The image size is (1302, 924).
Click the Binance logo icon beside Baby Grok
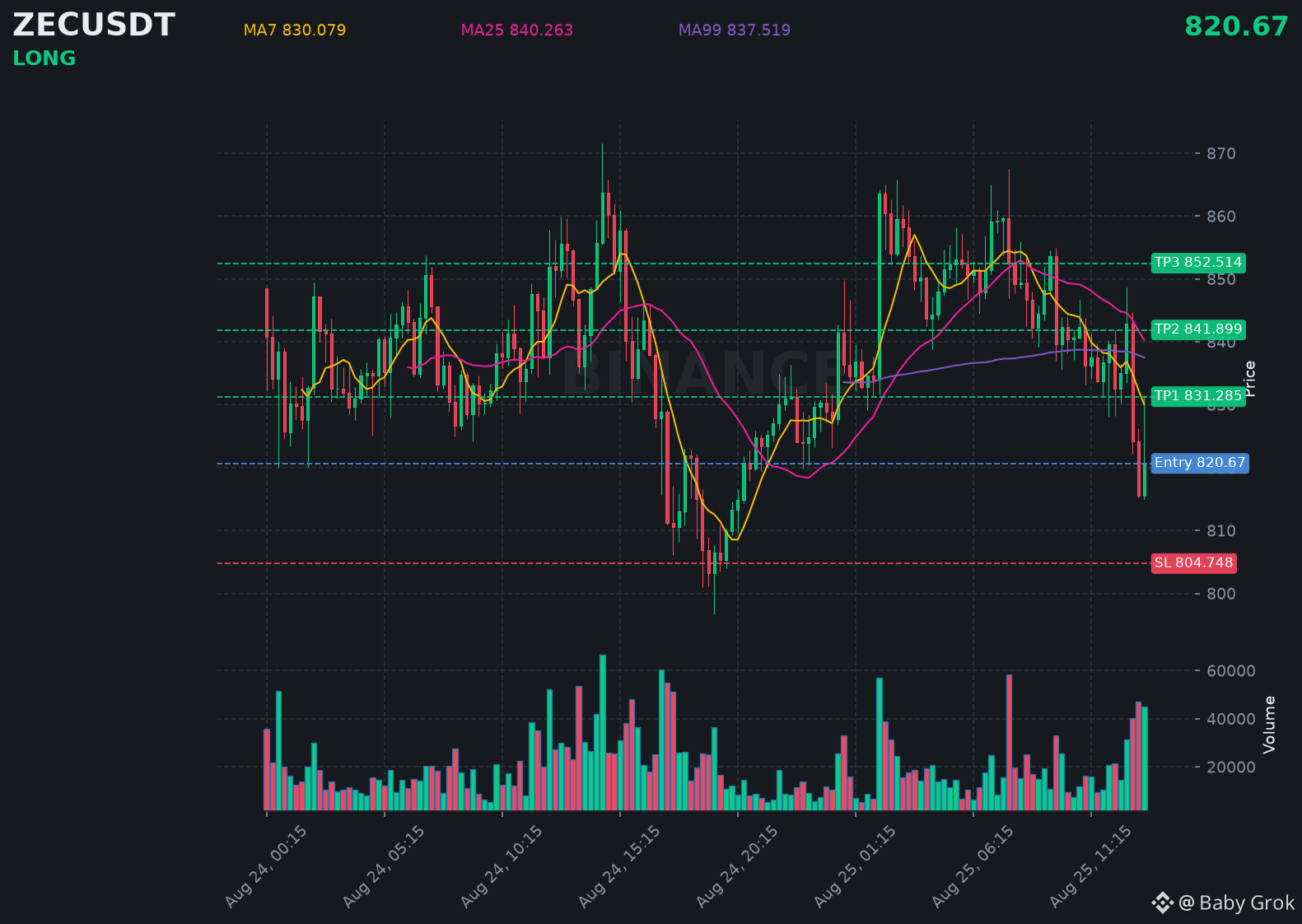tap(1162, 903)
